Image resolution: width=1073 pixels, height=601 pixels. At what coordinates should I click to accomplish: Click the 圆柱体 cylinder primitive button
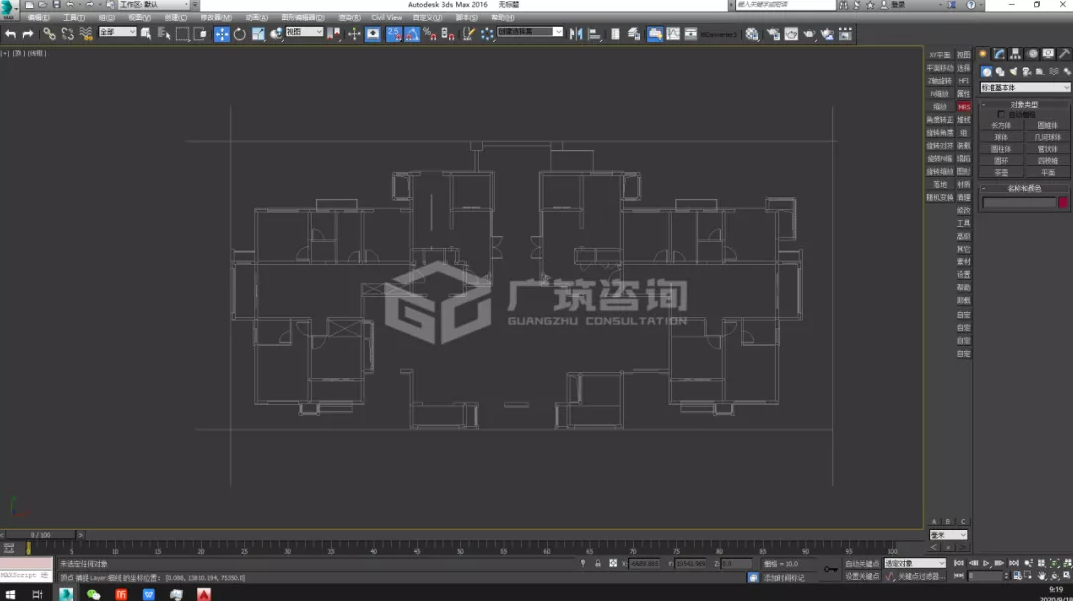pyautogui.click(x=1001, y=149)
